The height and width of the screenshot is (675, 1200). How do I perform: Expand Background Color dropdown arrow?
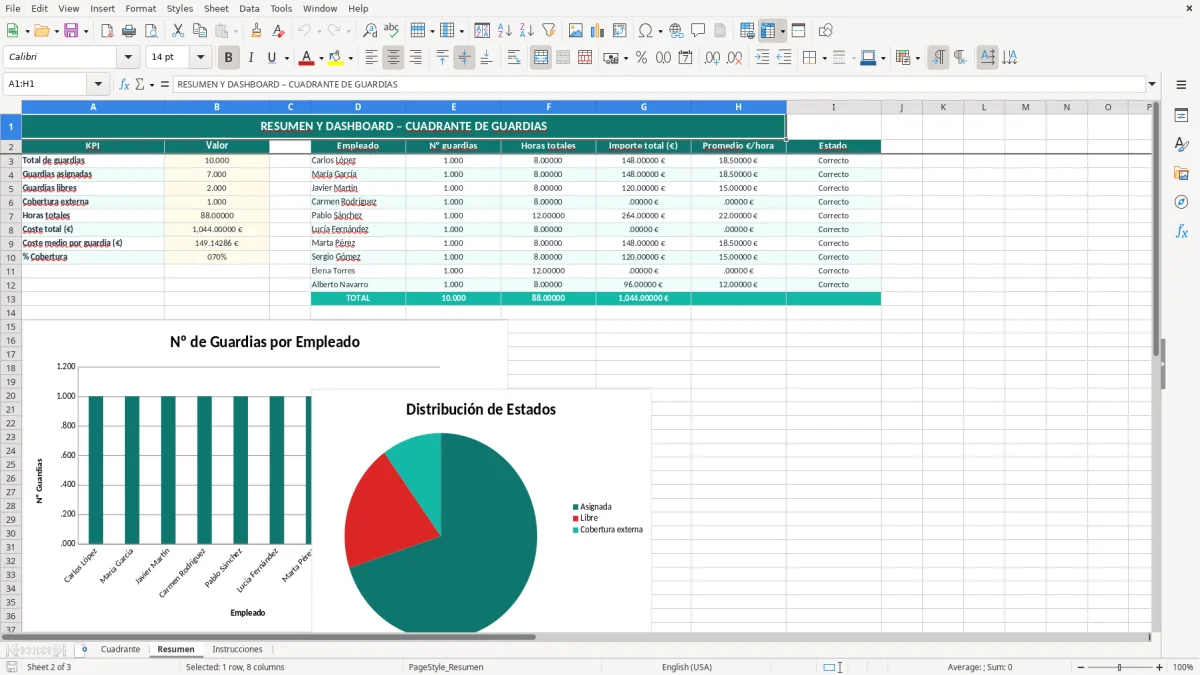[x=350, y=58]
